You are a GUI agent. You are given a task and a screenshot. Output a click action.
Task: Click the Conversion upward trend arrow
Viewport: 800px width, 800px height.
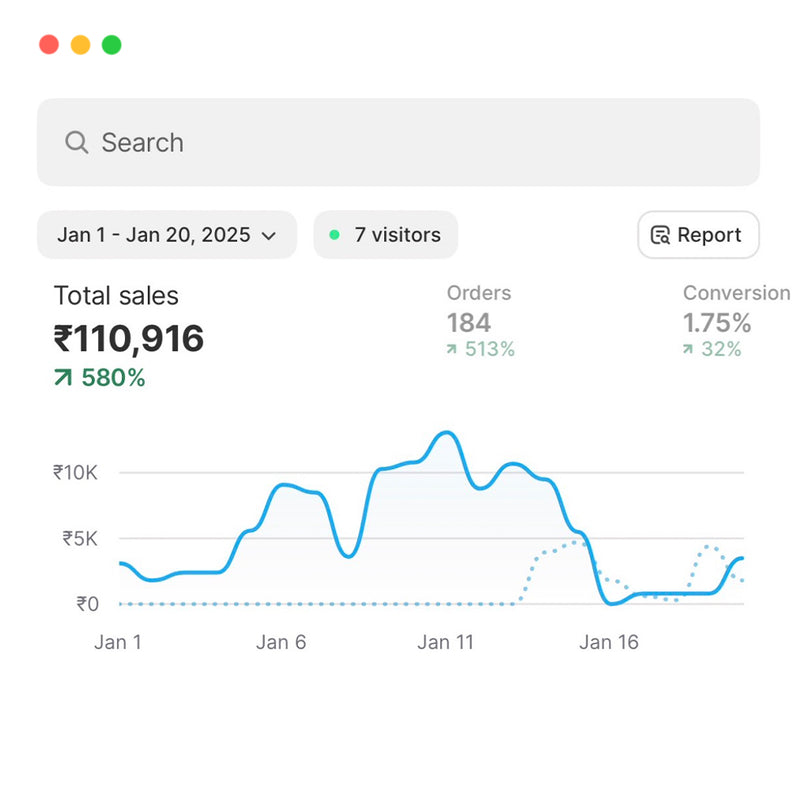688,349
